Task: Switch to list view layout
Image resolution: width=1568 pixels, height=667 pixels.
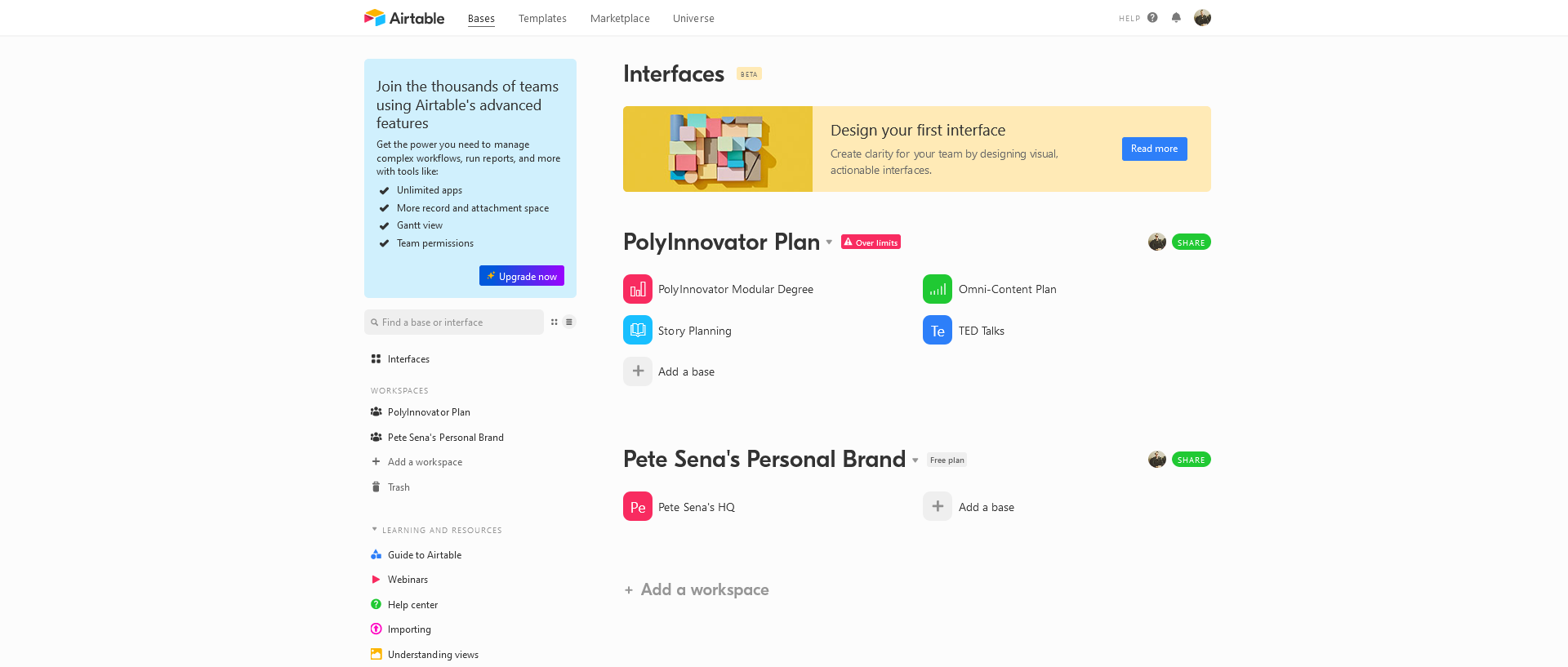Action: click(x=569, y=322)
